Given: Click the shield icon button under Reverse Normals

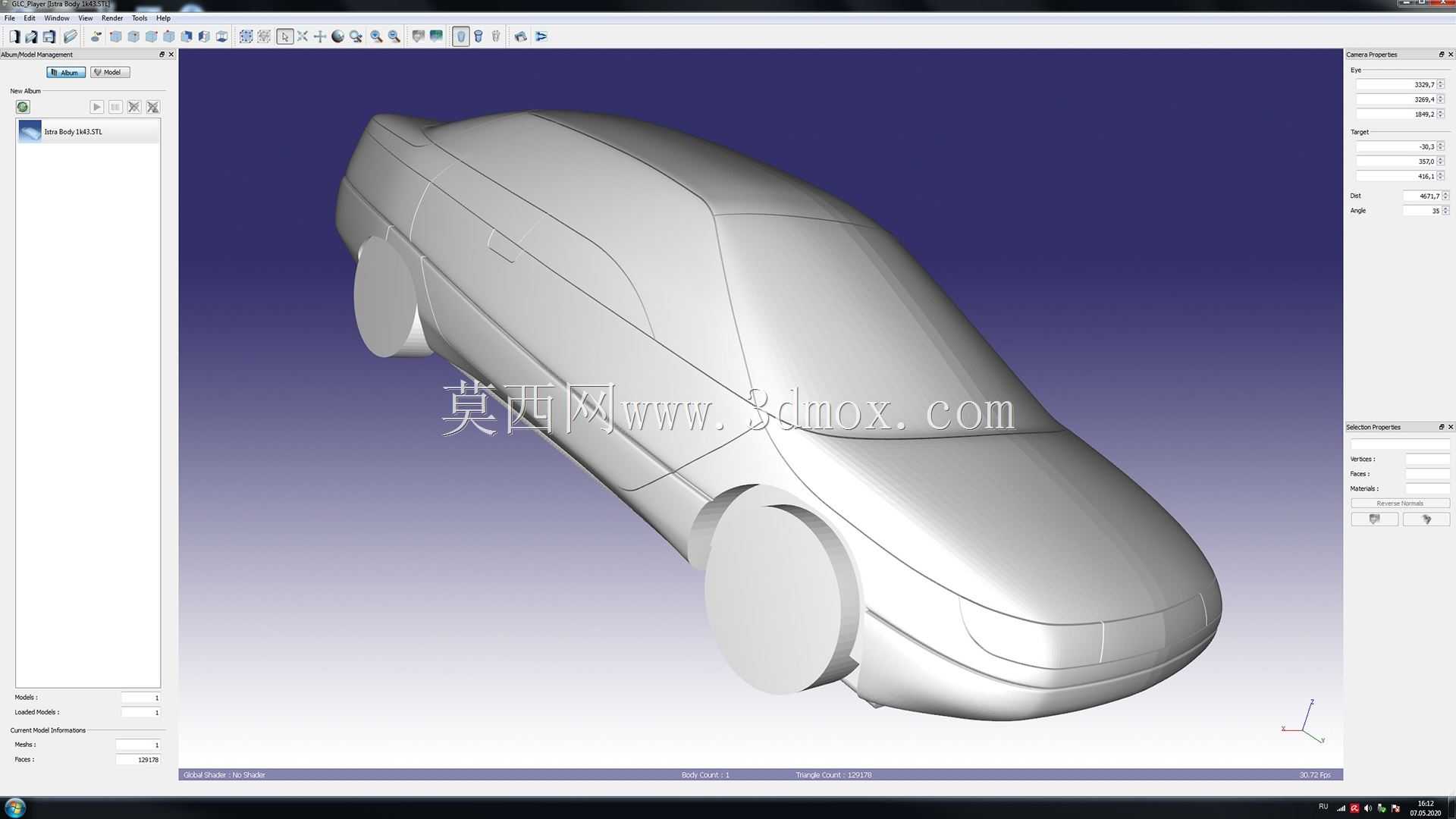Looking at the screenshot, I should coord(1375,519).
